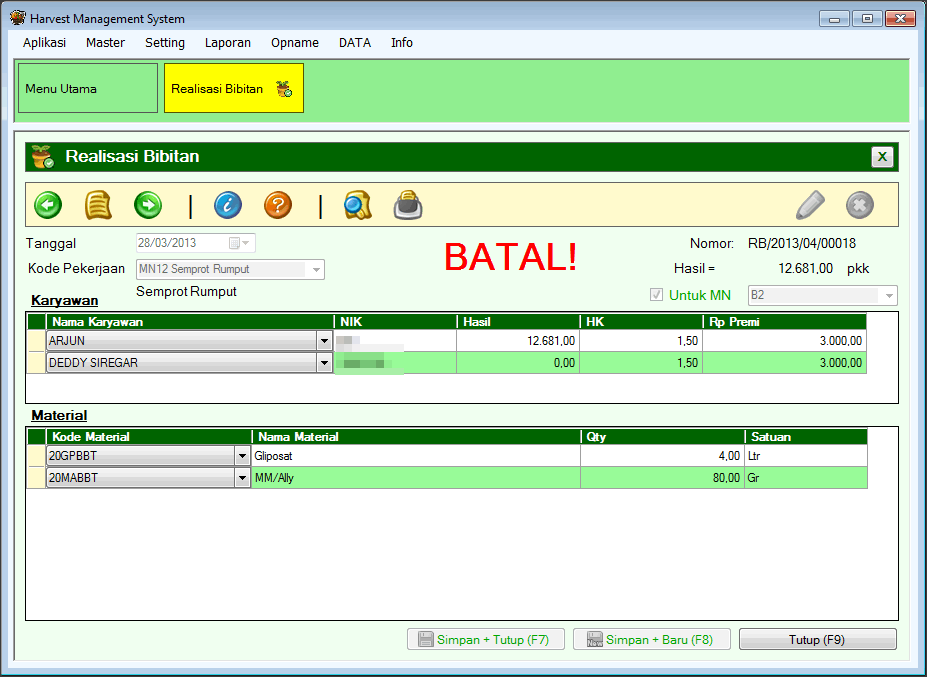Open the Laporan menu
927x677 pixels.
[227, 43]
